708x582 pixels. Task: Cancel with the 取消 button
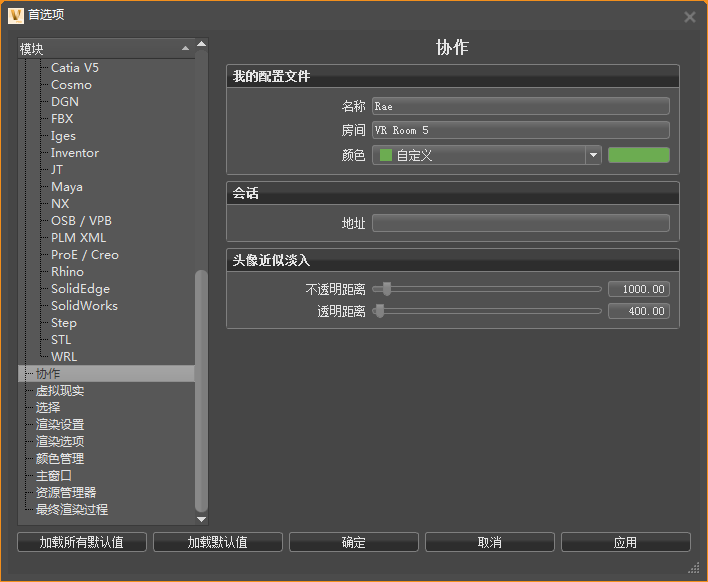490,542
